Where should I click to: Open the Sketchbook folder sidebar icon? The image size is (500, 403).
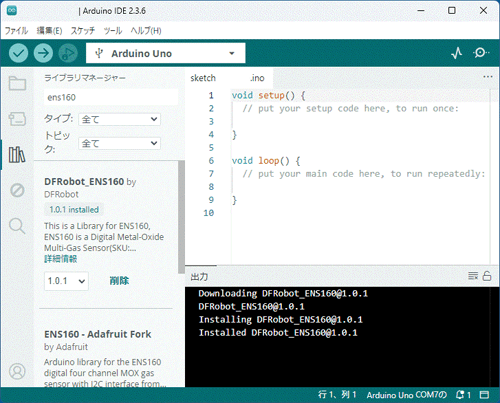(x=17, y=83)
